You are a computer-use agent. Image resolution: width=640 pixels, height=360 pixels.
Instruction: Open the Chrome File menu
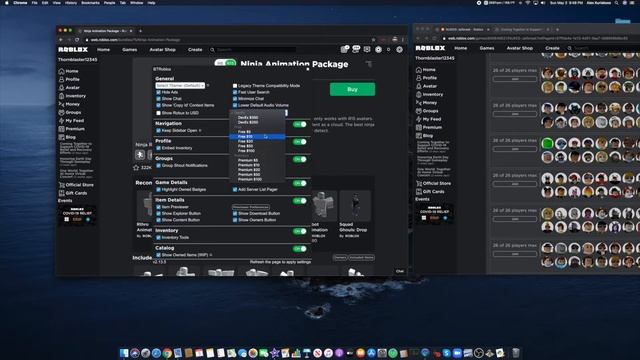coord(35,2)
